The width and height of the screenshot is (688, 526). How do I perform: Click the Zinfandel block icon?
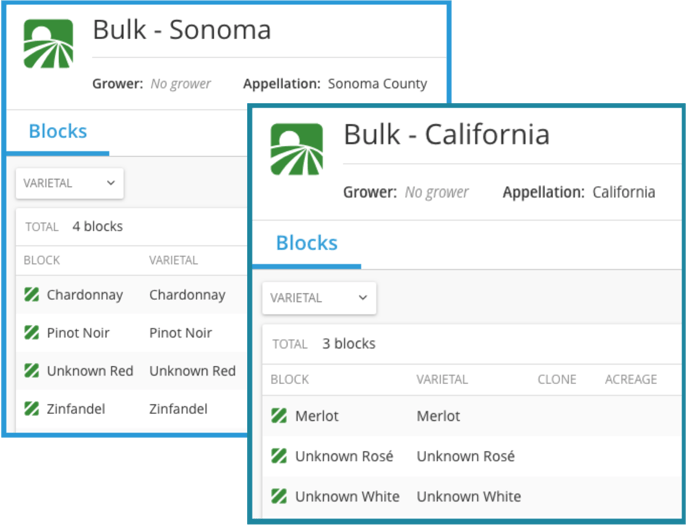(x=32, y=409)
